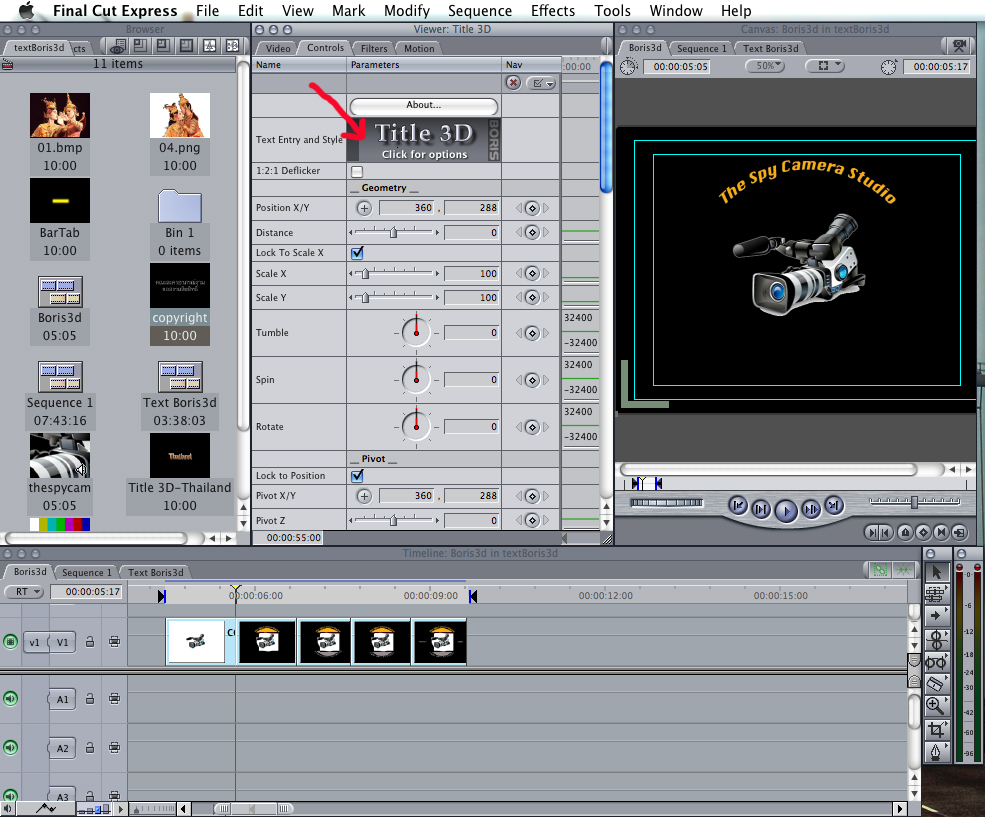Uncheck Lock To Scale X
This screenshot has height=817, width=985.
click(x=357, y=252)
